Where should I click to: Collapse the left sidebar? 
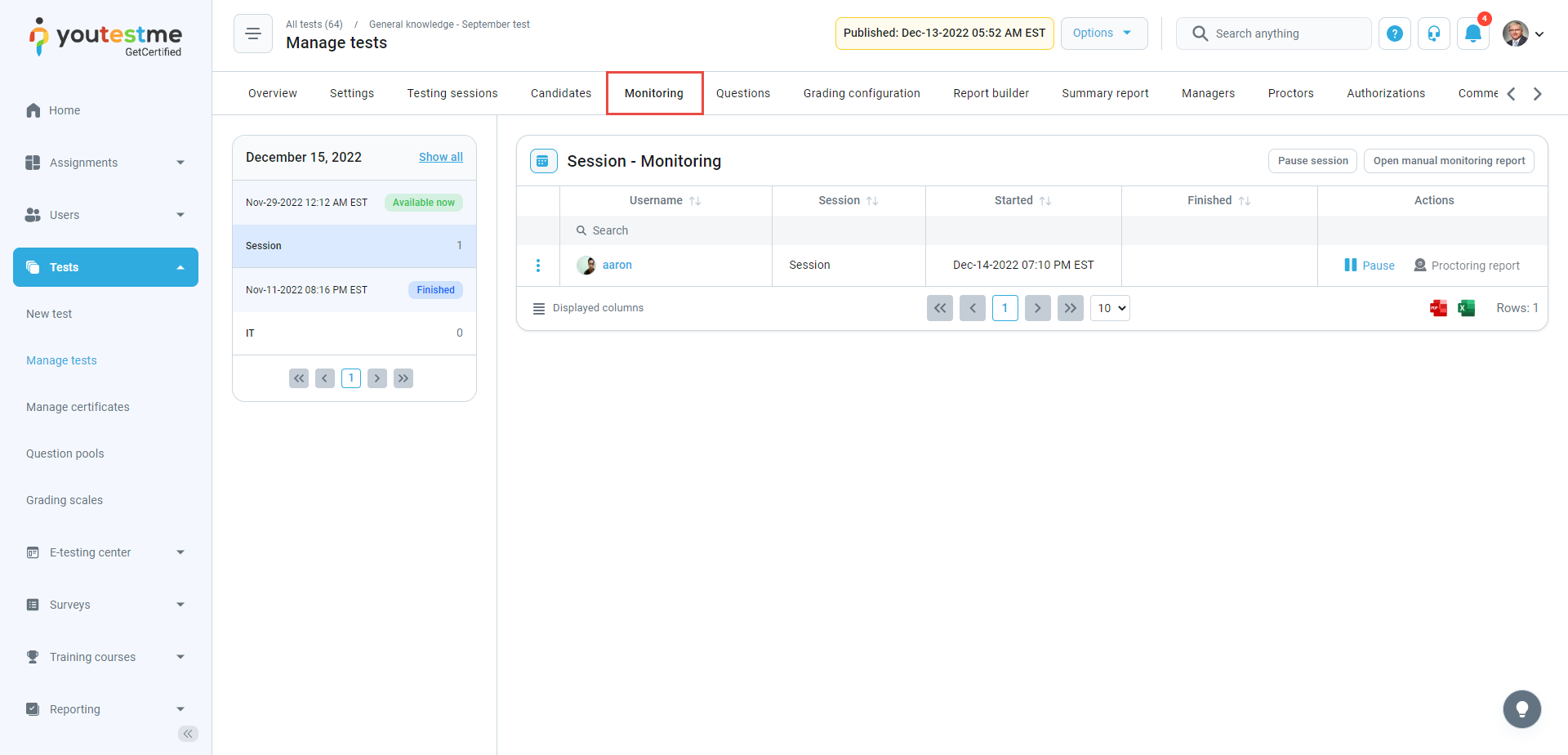[x=188, y=734]
